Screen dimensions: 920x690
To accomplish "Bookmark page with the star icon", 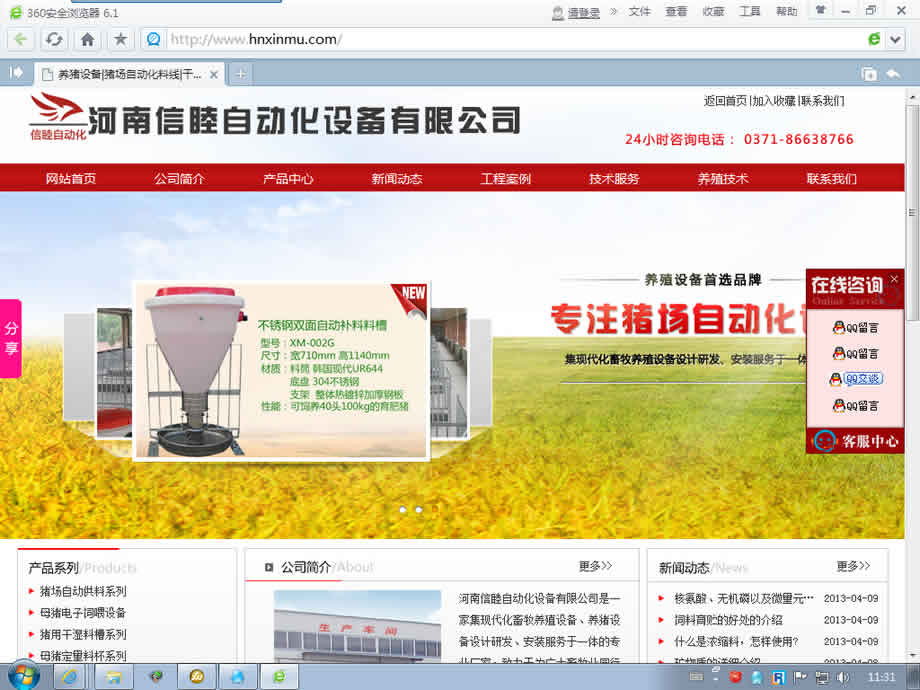I will coord(120,40).
